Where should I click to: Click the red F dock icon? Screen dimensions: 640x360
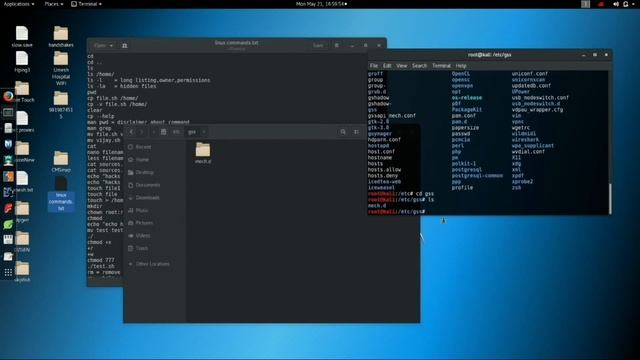tap(8, 208)
